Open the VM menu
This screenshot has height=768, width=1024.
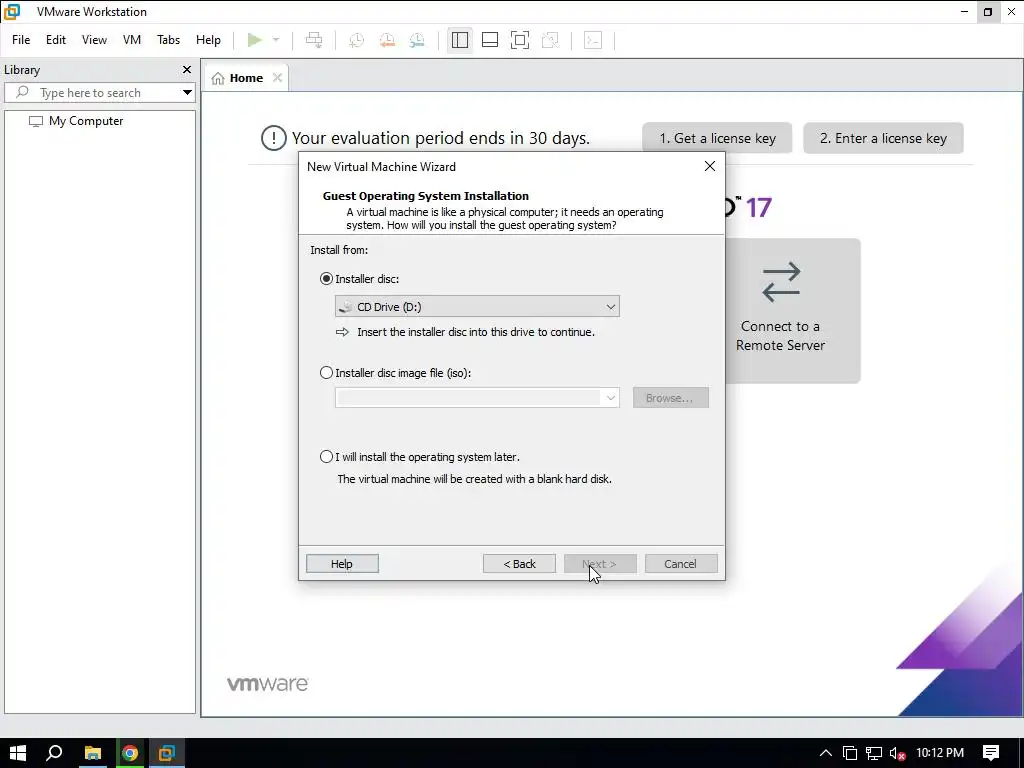point(132,40)
